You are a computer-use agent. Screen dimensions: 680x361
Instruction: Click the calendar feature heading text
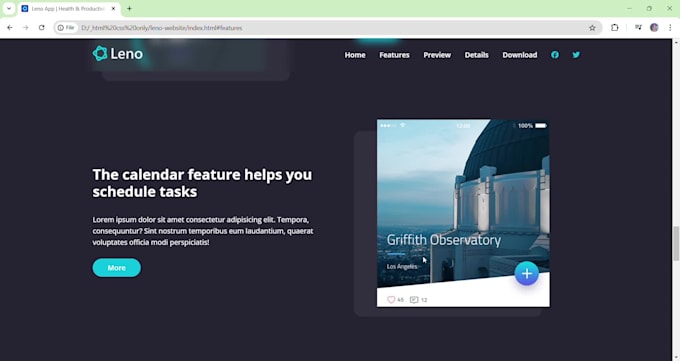[x=202, y=183]
